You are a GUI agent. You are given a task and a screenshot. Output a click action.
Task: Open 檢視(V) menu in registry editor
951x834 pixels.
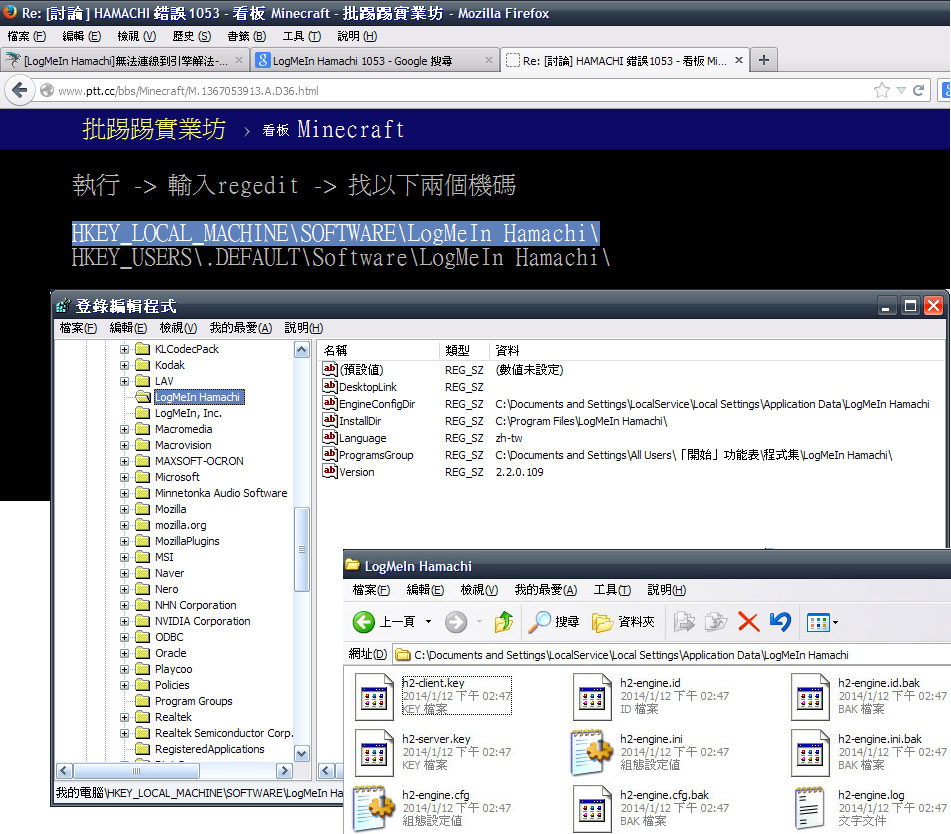[x=178, y=328]
